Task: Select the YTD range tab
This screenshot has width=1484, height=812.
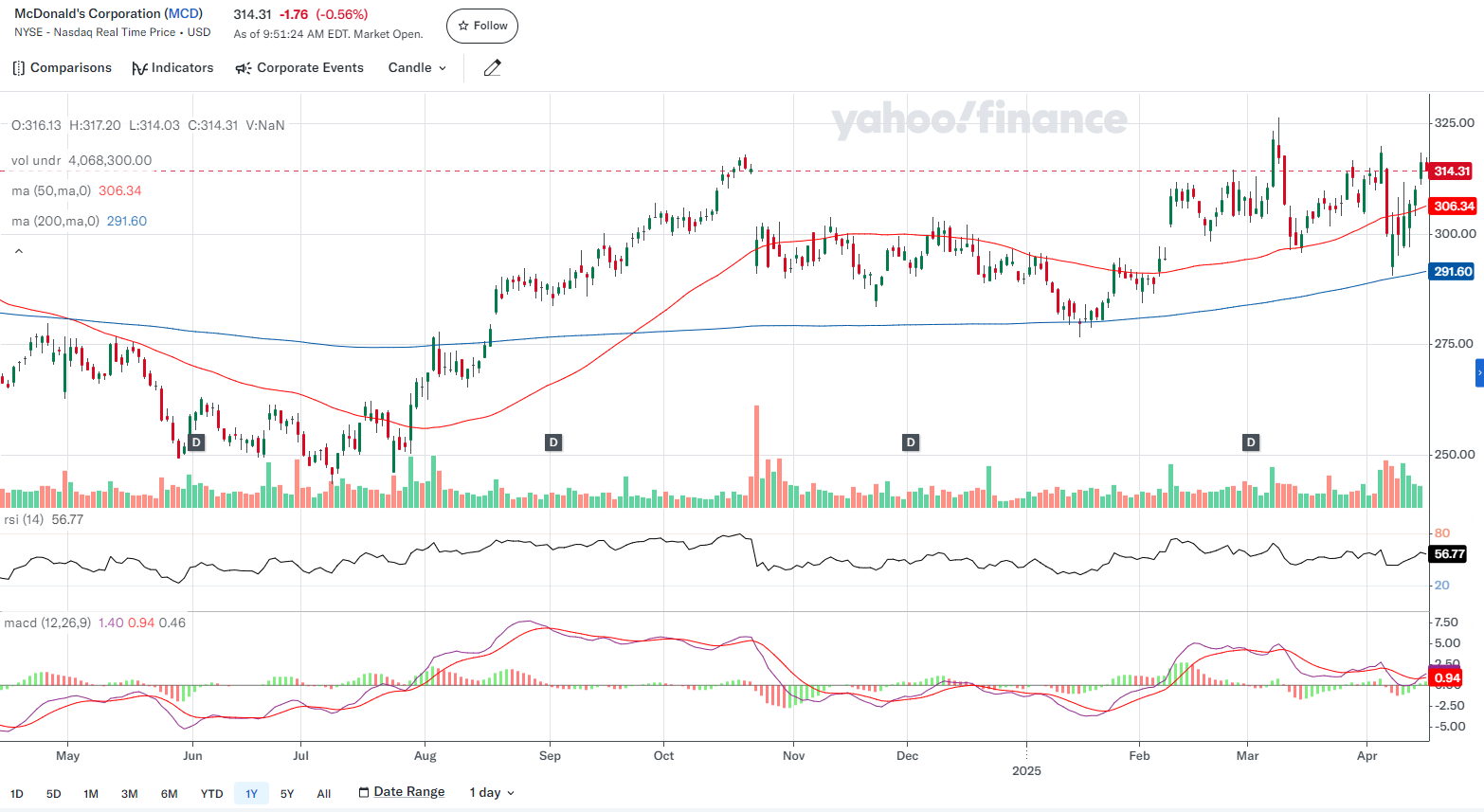Action: pyautogui.click(x=212, y=793)
